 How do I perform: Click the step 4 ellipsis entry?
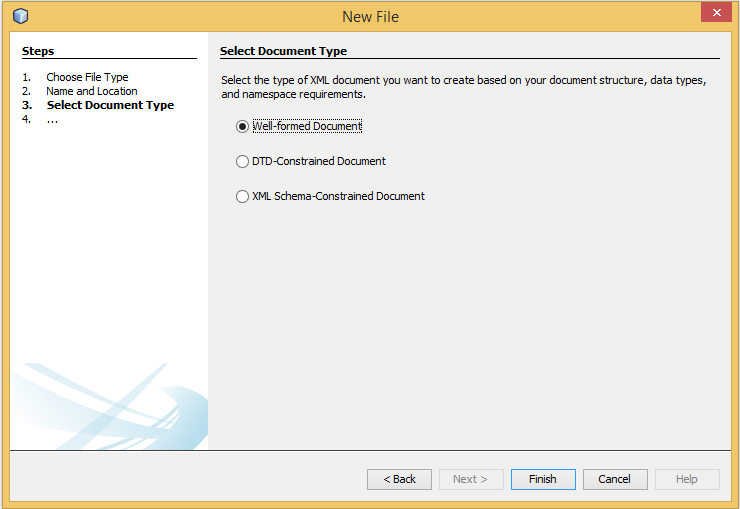(x=52, y=119)
